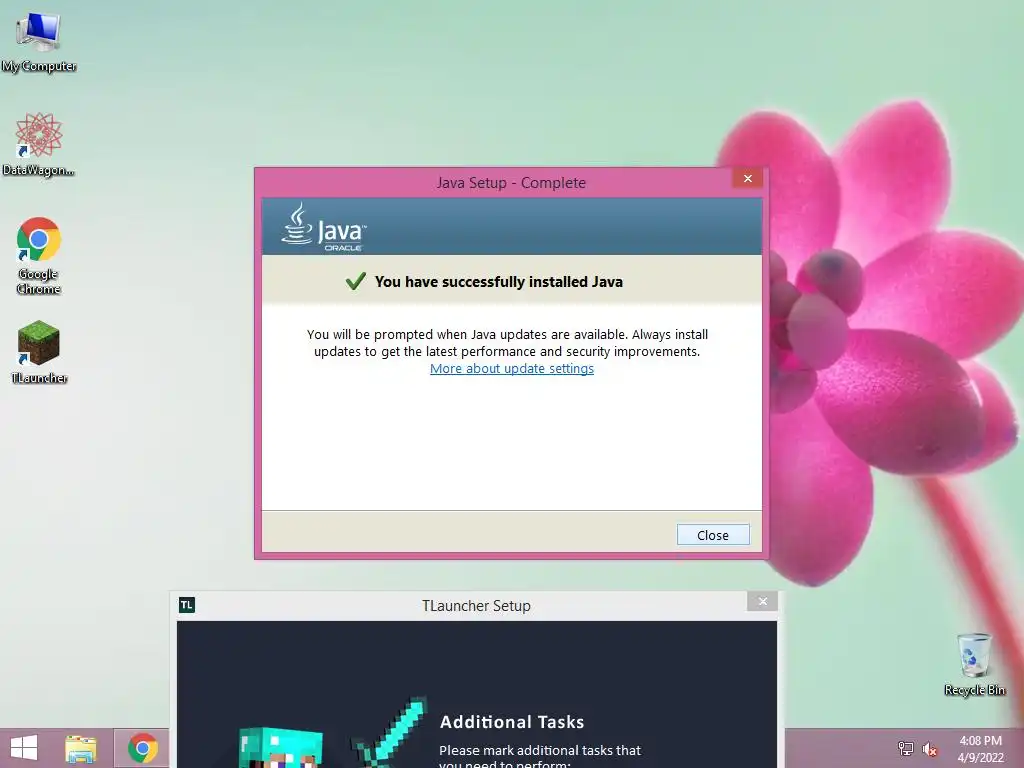Switch to Chrome in the taskbar
The image size is (1024, 768).
(142, 748)
